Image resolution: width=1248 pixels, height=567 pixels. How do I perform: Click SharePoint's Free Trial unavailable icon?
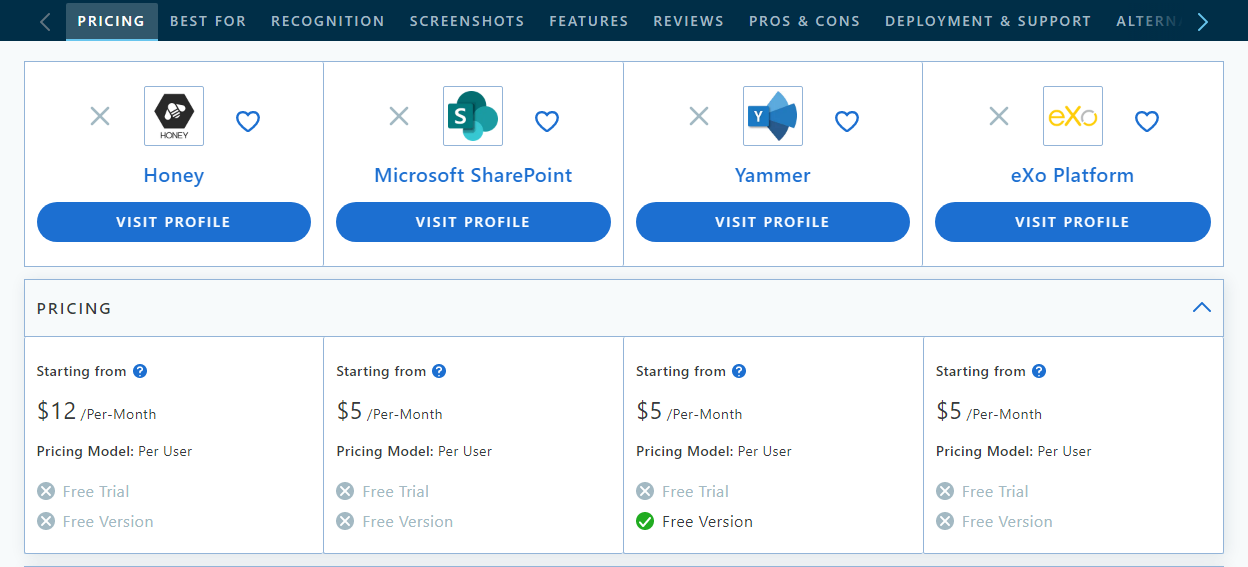pyautogui.click(x=345, y=491)
